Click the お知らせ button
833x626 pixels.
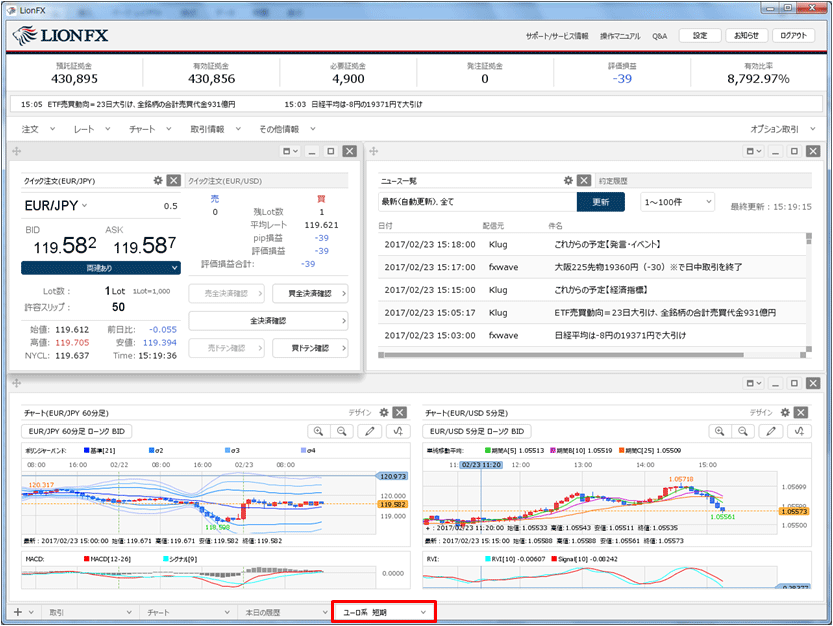point(746,36)
